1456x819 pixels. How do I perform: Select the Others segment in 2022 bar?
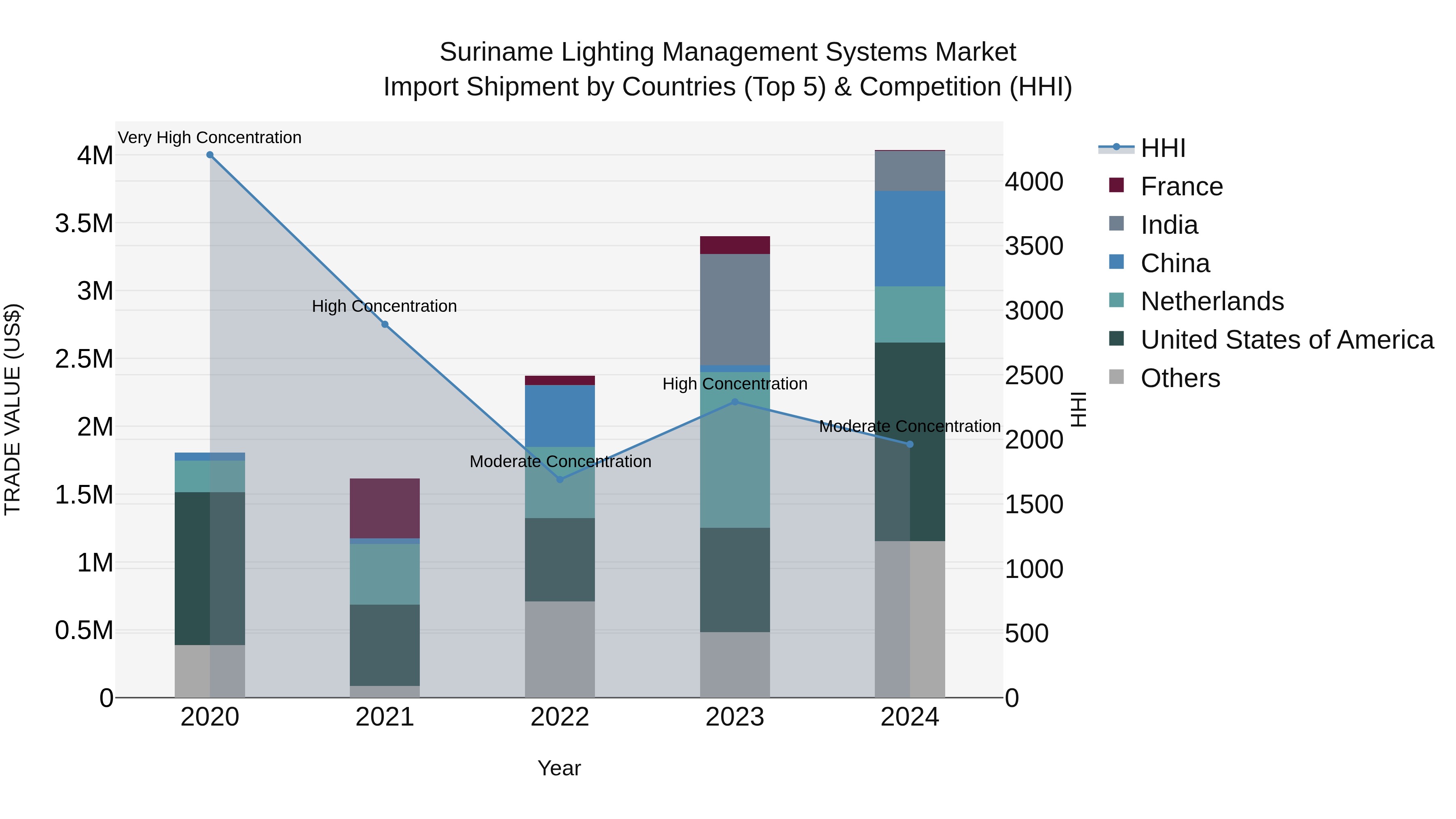click(560, 650)
